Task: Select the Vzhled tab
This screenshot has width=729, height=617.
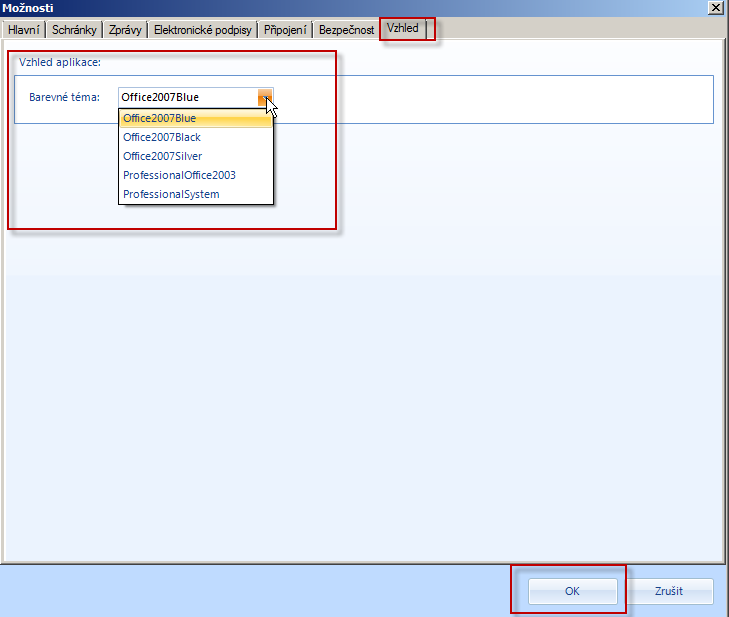Action: coord(403,28)
